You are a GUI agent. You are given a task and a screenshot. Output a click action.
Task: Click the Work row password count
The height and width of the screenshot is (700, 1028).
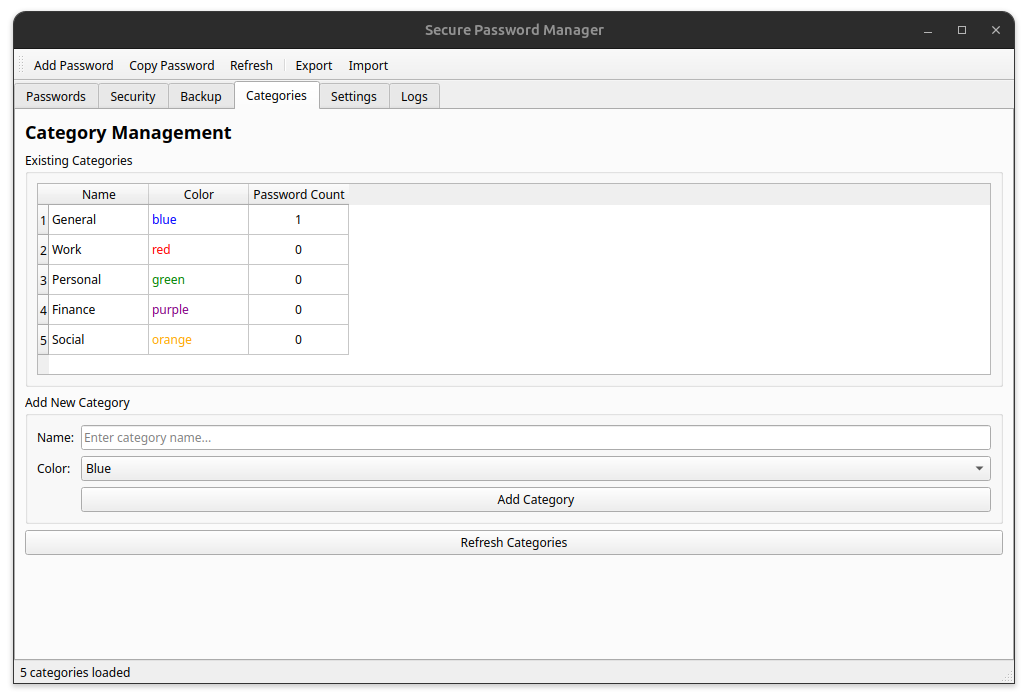(298, 250)
